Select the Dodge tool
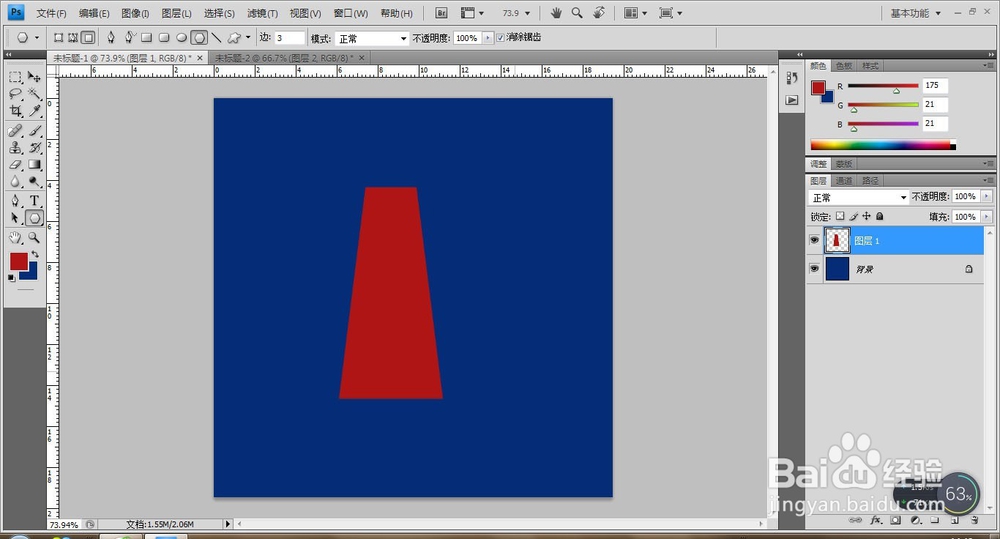Screen dimensions: 1000x539 (34, 181)
